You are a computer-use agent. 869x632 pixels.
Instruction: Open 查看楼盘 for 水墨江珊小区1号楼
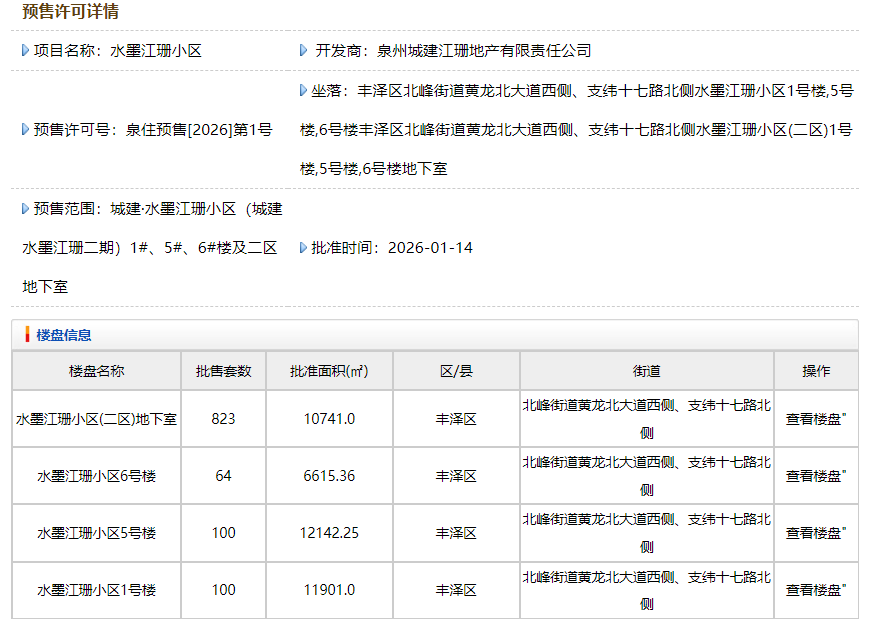coord(815,590)
